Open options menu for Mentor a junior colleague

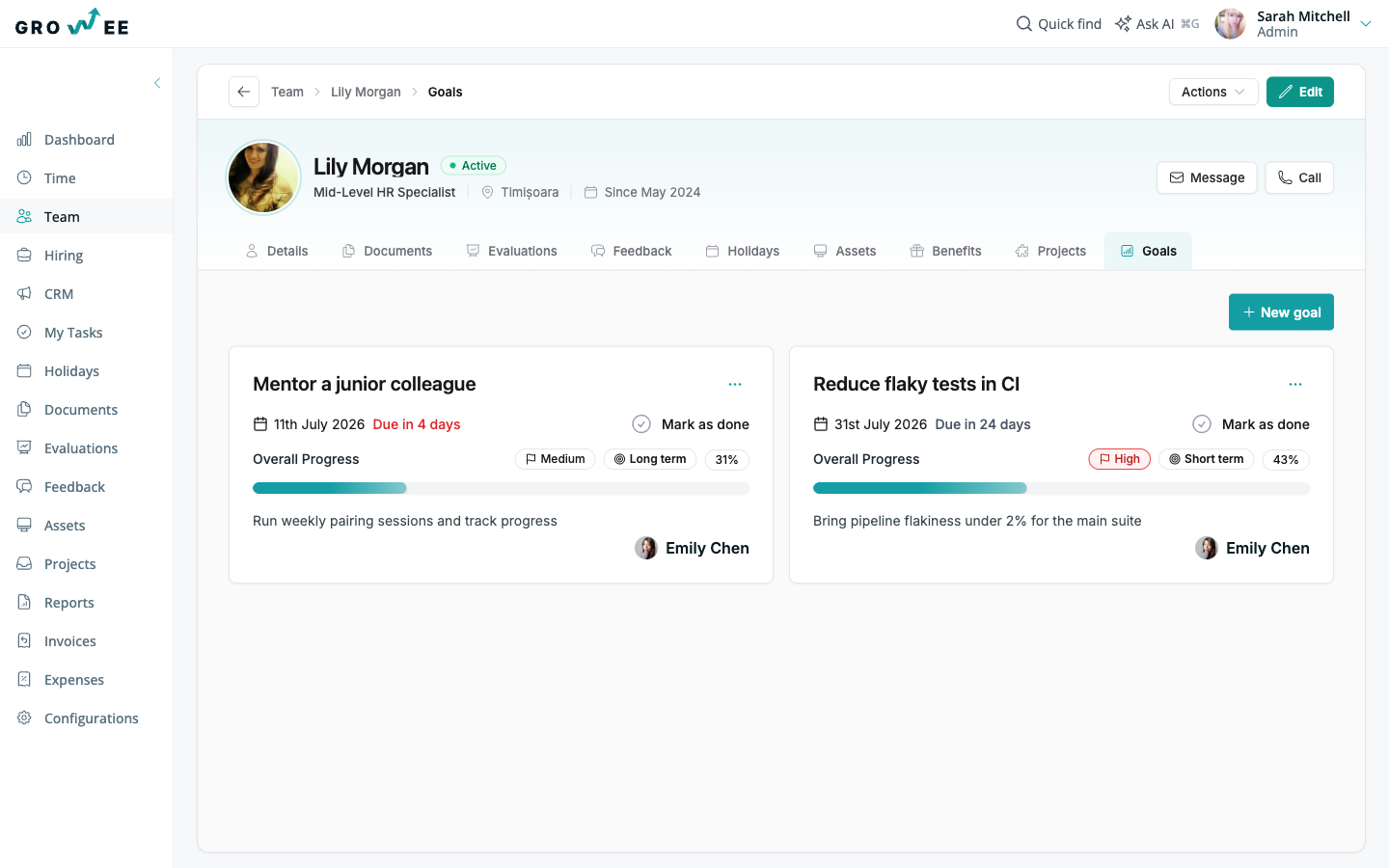click(x=735, y=384)
